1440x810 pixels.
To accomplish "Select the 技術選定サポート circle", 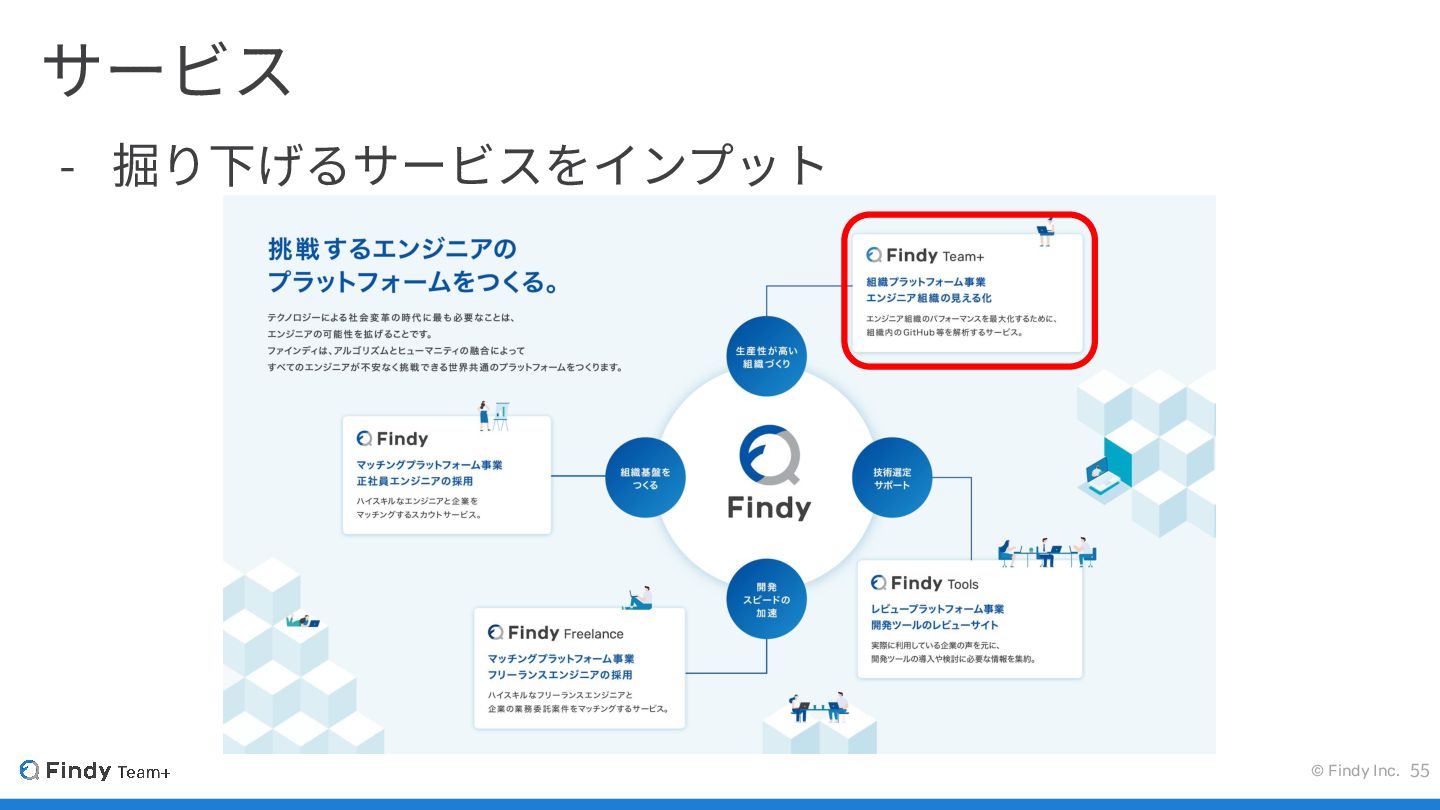I will [x=892, y=477].
